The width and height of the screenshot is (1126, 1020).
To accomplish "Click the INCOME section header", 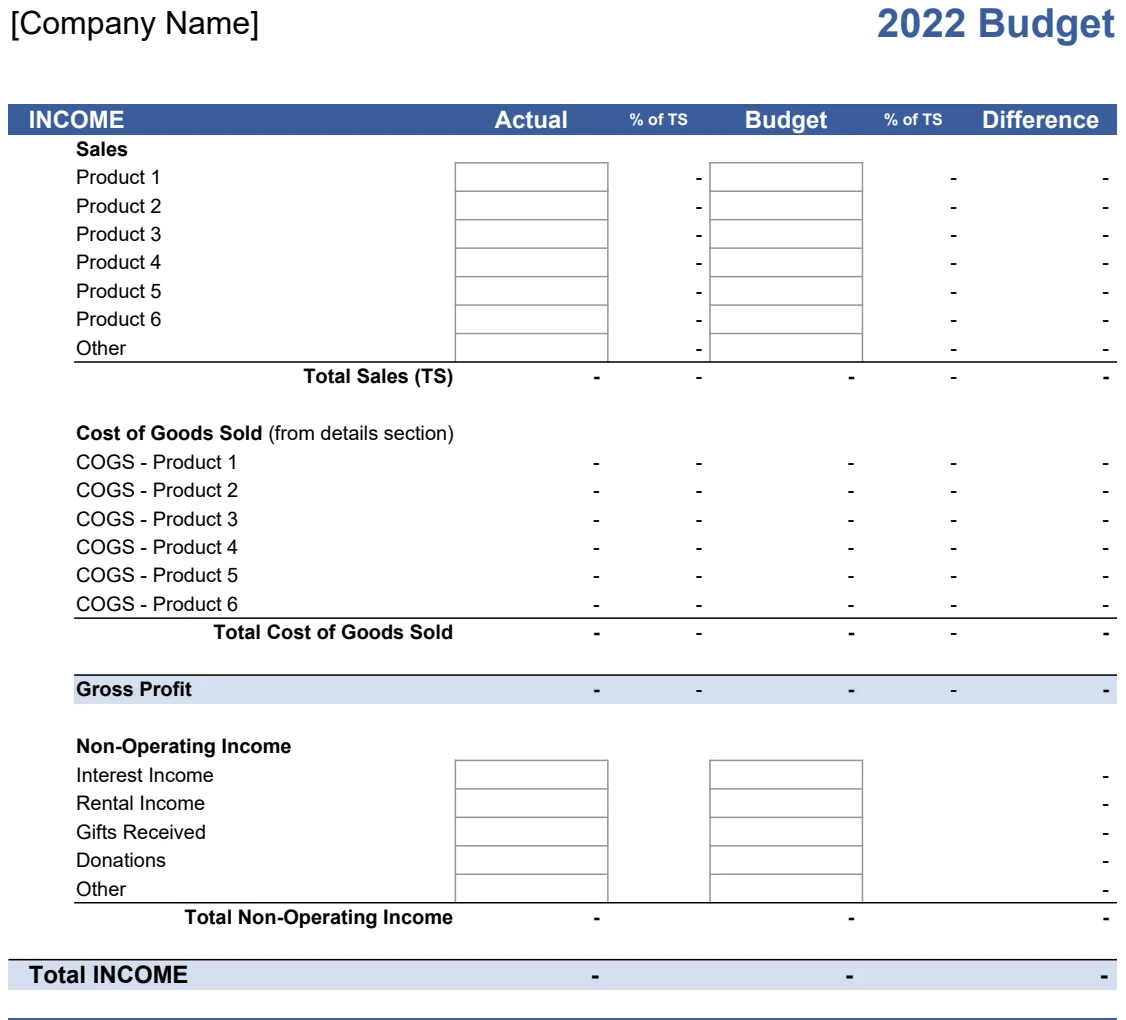I will (76, 119).
